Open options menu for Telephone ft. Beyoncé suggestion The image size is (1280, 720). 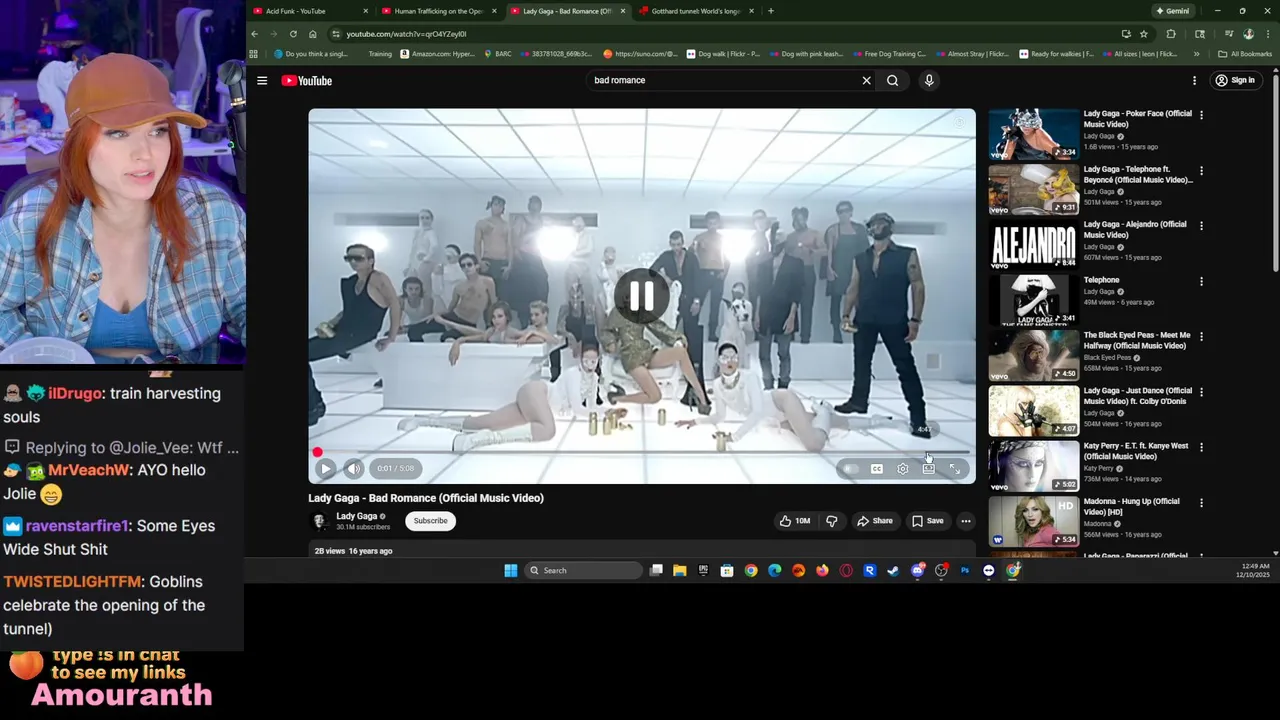(1201, 171)
